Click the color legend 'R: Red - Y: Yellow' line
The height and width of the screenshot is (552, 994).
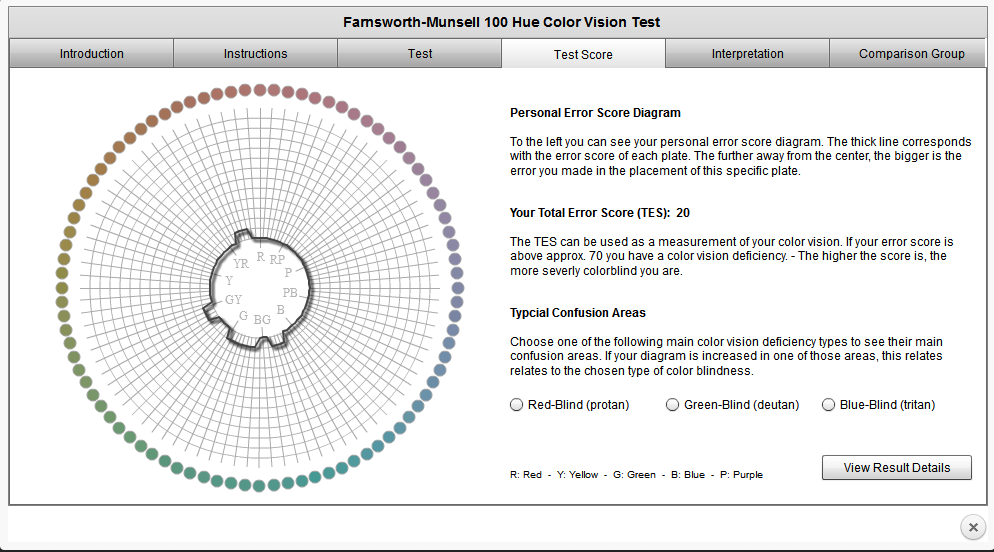click(x=636, y=475)
